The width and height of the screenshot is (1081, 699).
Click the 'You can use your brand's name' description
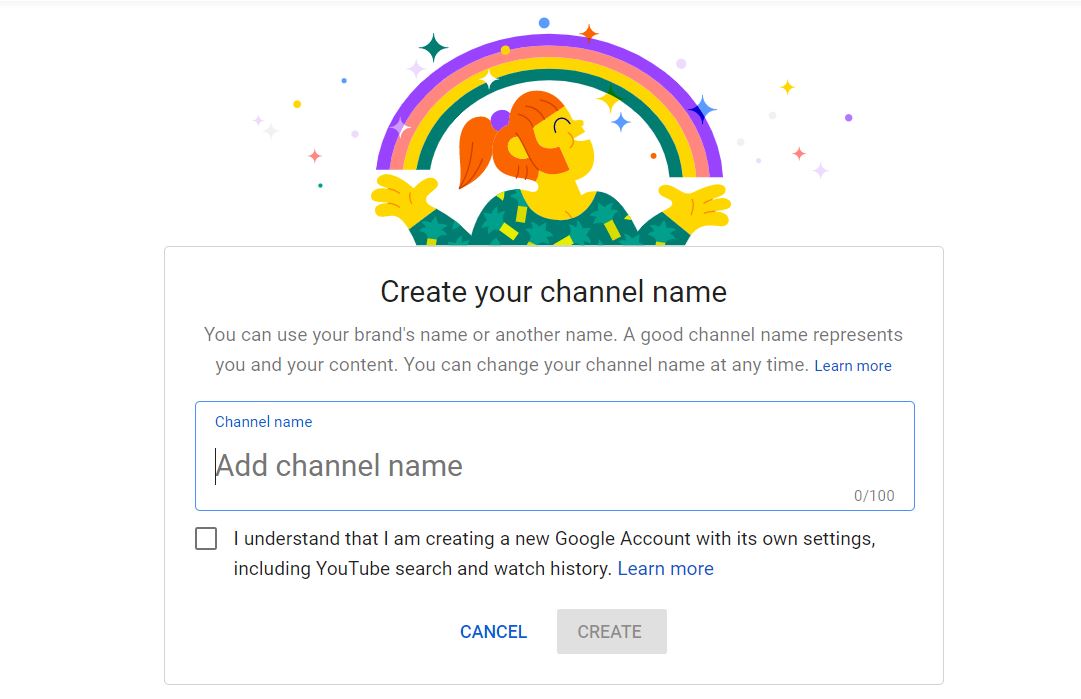point(554,350)
